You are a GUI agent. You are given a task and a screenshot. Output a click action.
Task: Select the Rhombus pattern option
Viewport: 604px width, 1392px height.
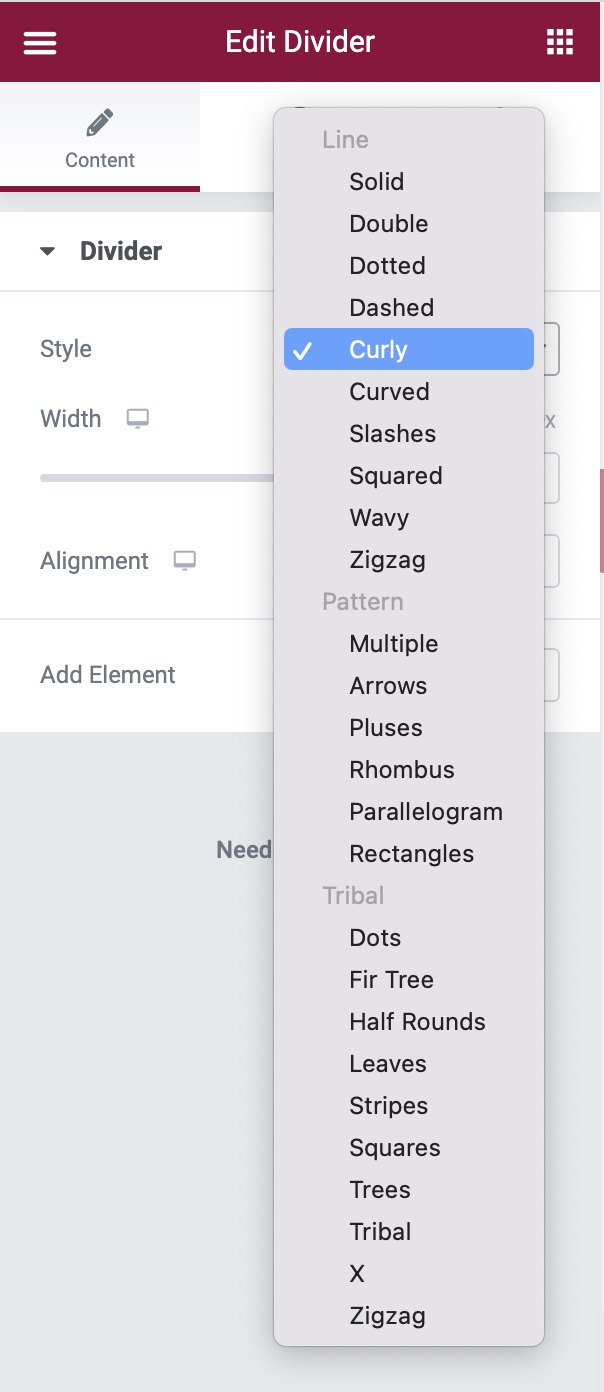point(401,770)
